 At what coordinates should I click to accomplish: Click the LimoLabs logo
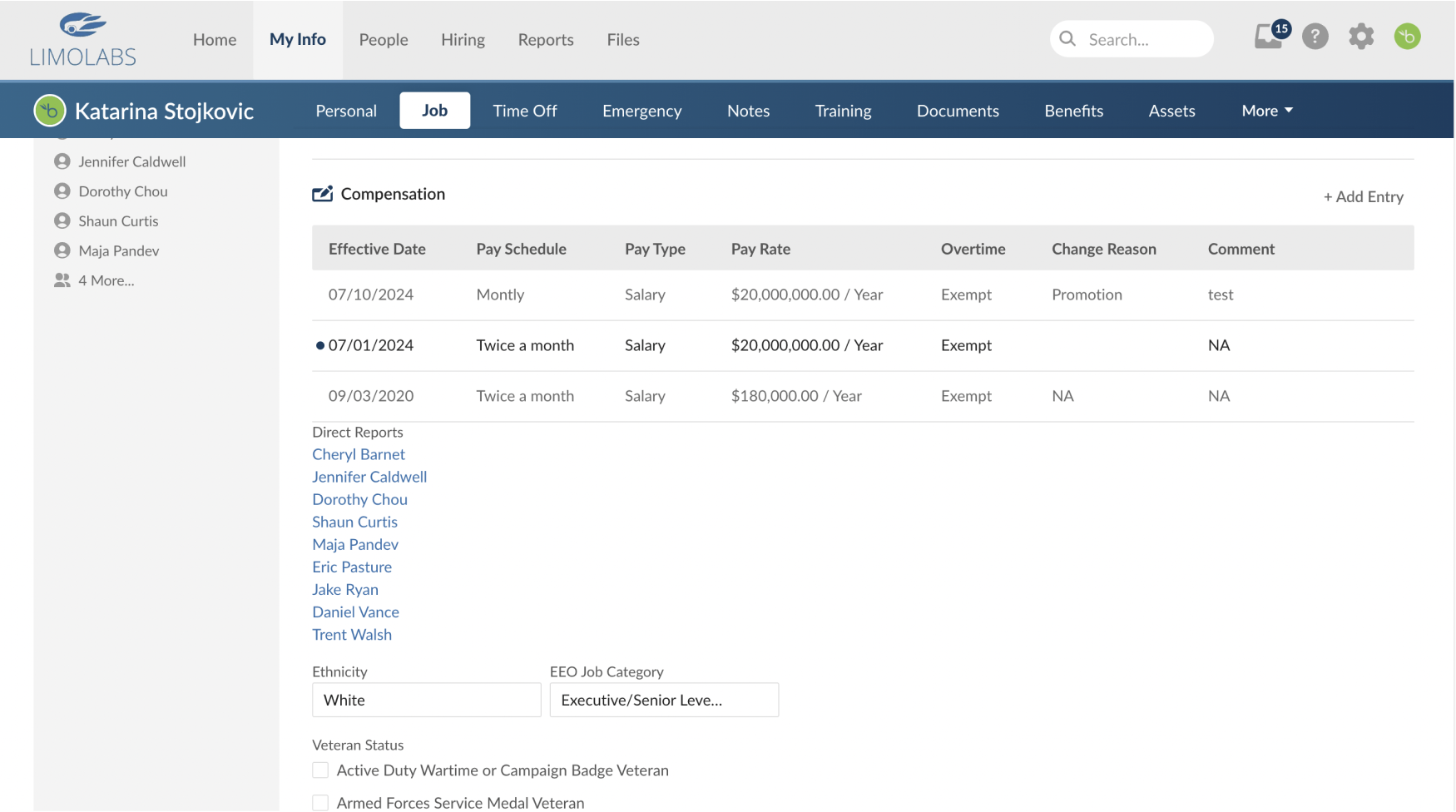click(82, 40)
